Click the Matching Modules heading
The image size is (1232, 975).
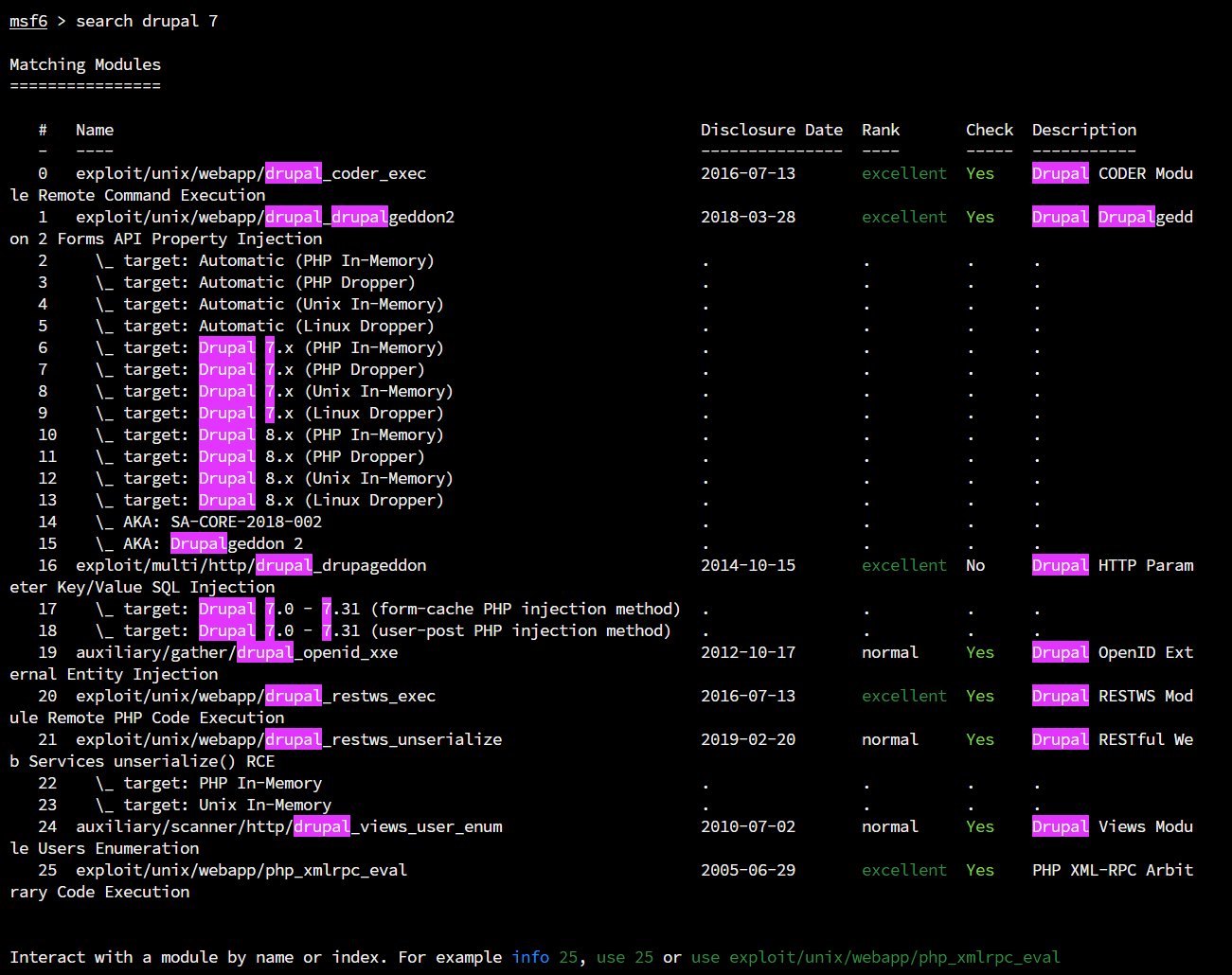(x=85, y=64)
